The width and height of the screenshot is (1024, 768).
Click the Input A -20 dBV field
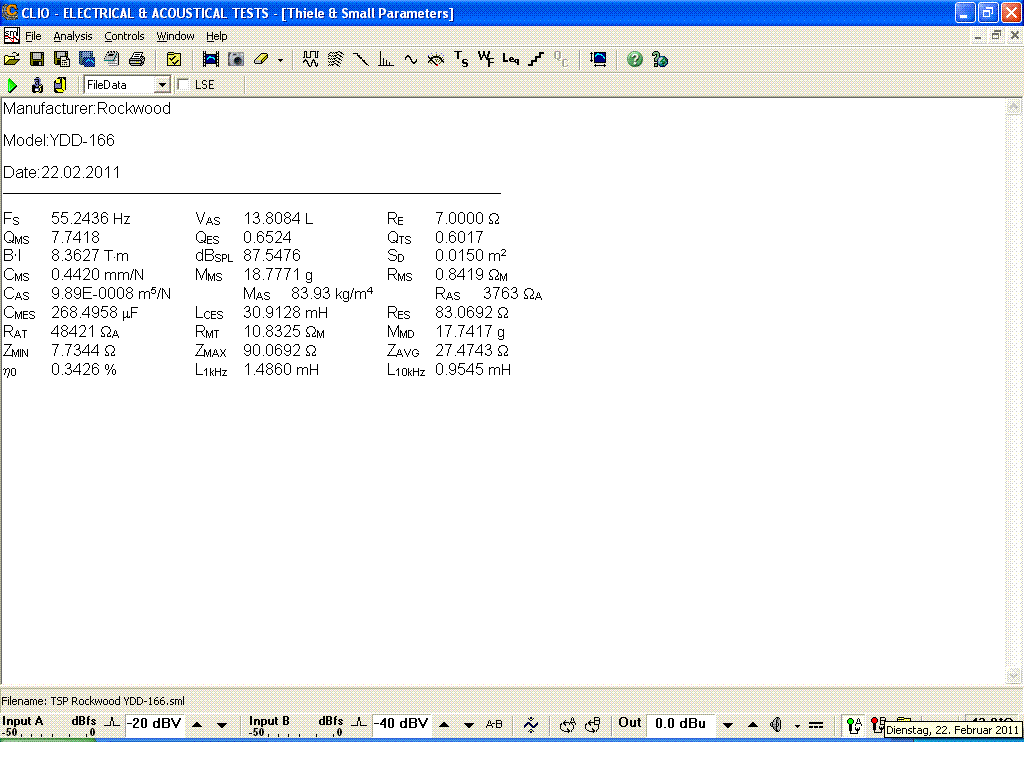[154, 724]
